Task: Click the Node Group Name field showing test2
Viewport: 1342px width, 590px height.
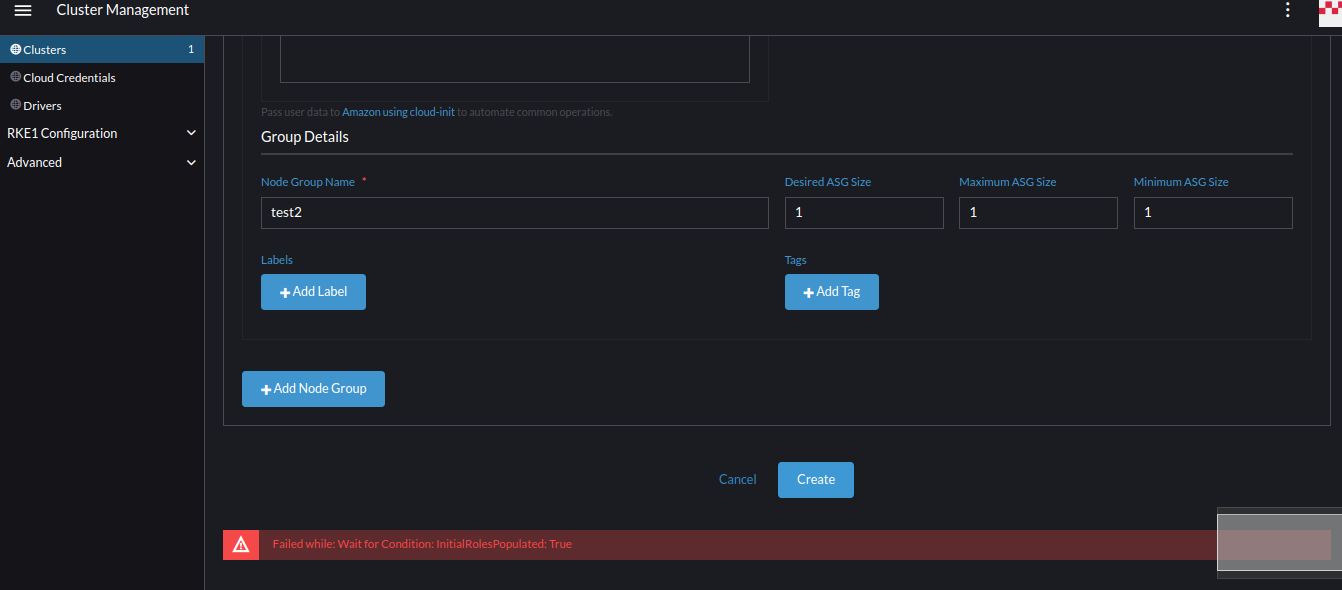Action: click(514, 212)
